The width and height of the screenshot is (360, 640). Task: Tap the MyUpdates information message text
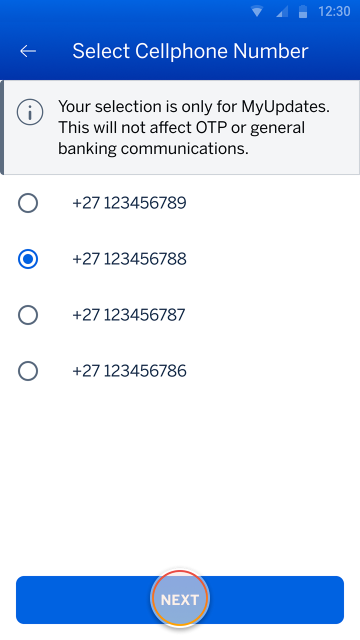pos(194,128)
